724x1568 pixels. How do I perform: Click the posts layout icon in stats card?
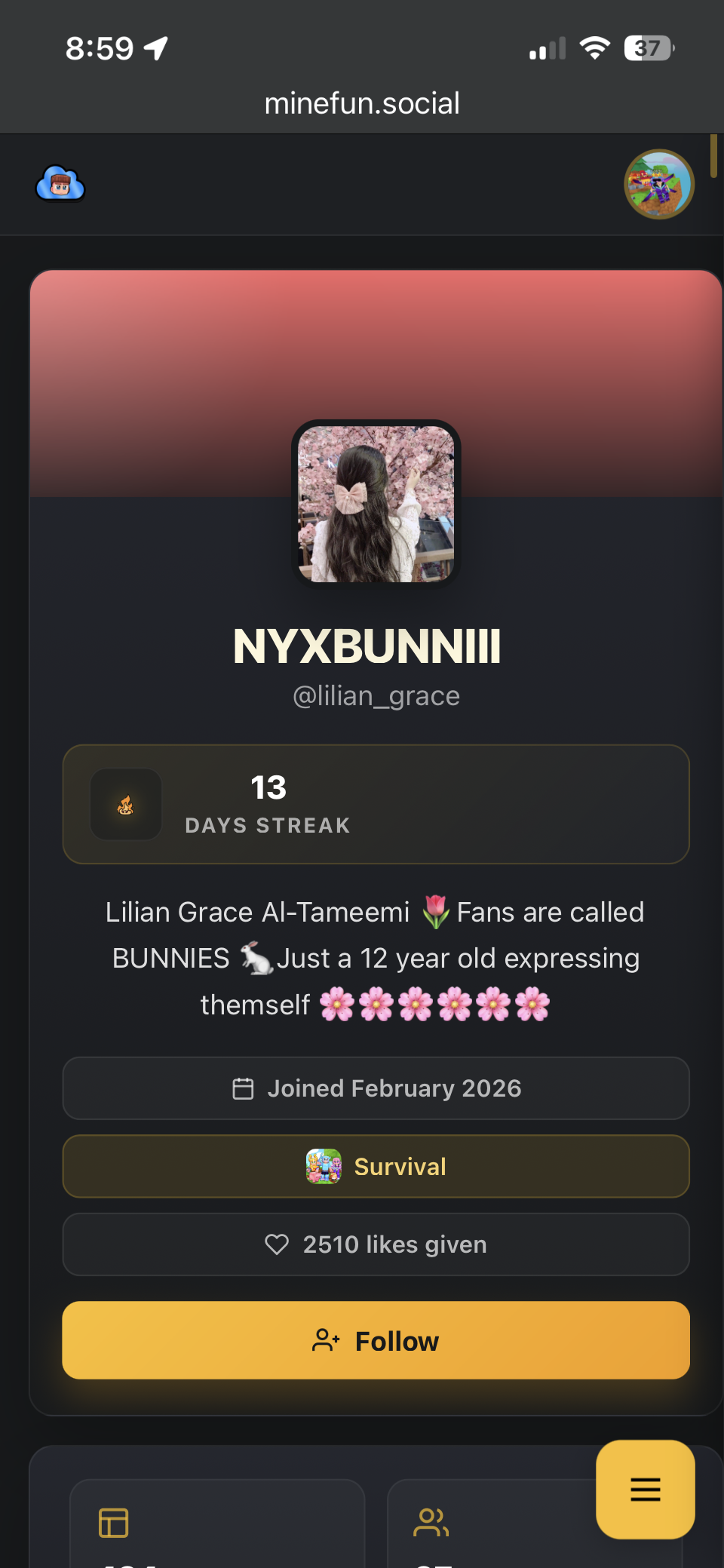click(x=114, y=1523)
